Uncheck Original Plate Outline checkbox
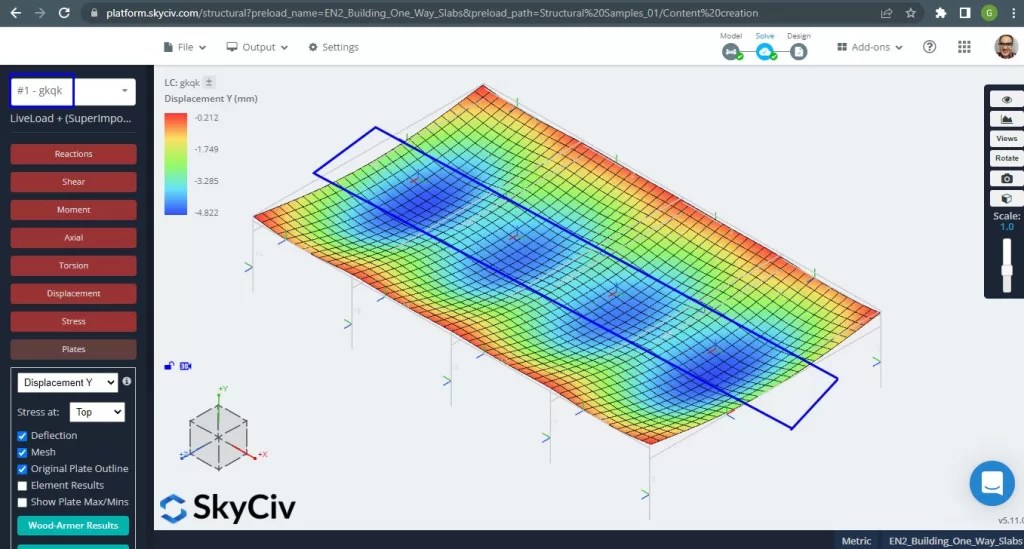The width and height of the screenshot is (1024, 549). (x=22, y=469)
